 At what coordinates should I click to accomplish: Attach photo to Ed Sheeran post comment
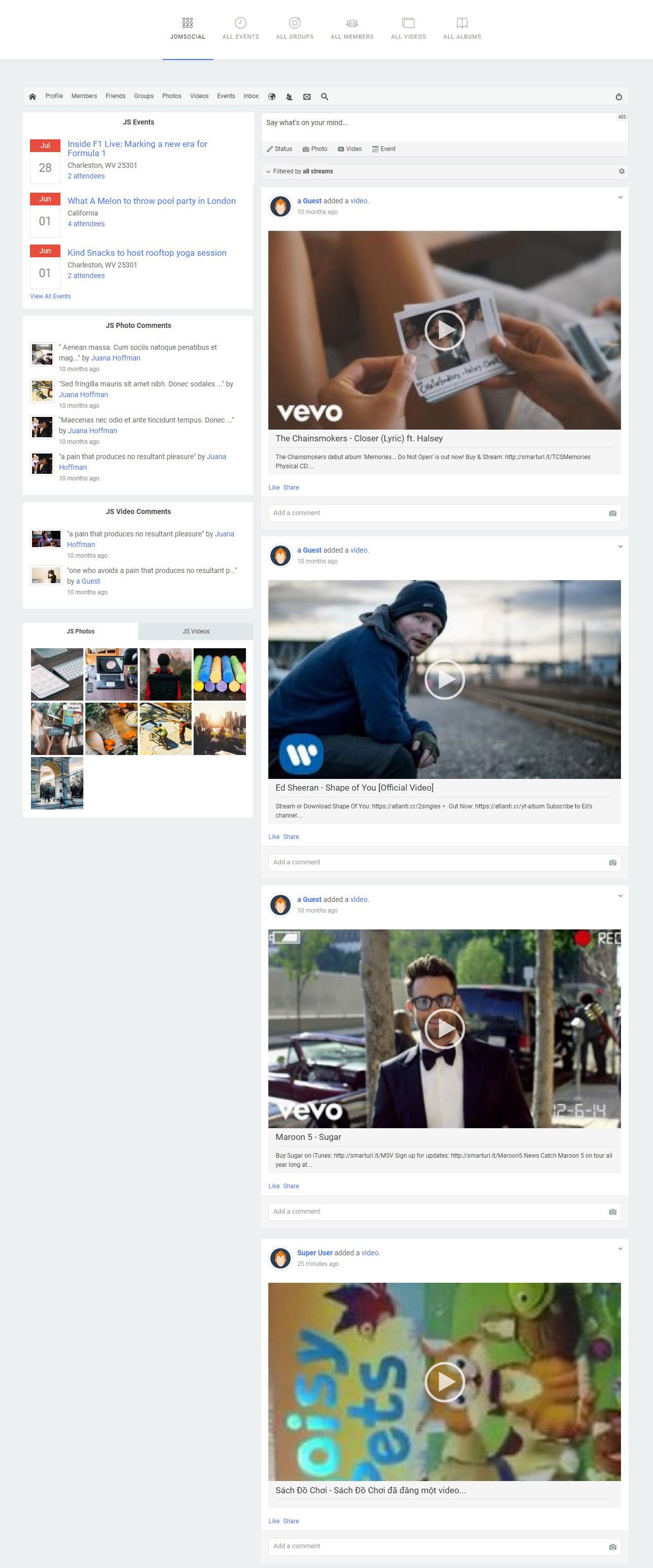[612, 862]
